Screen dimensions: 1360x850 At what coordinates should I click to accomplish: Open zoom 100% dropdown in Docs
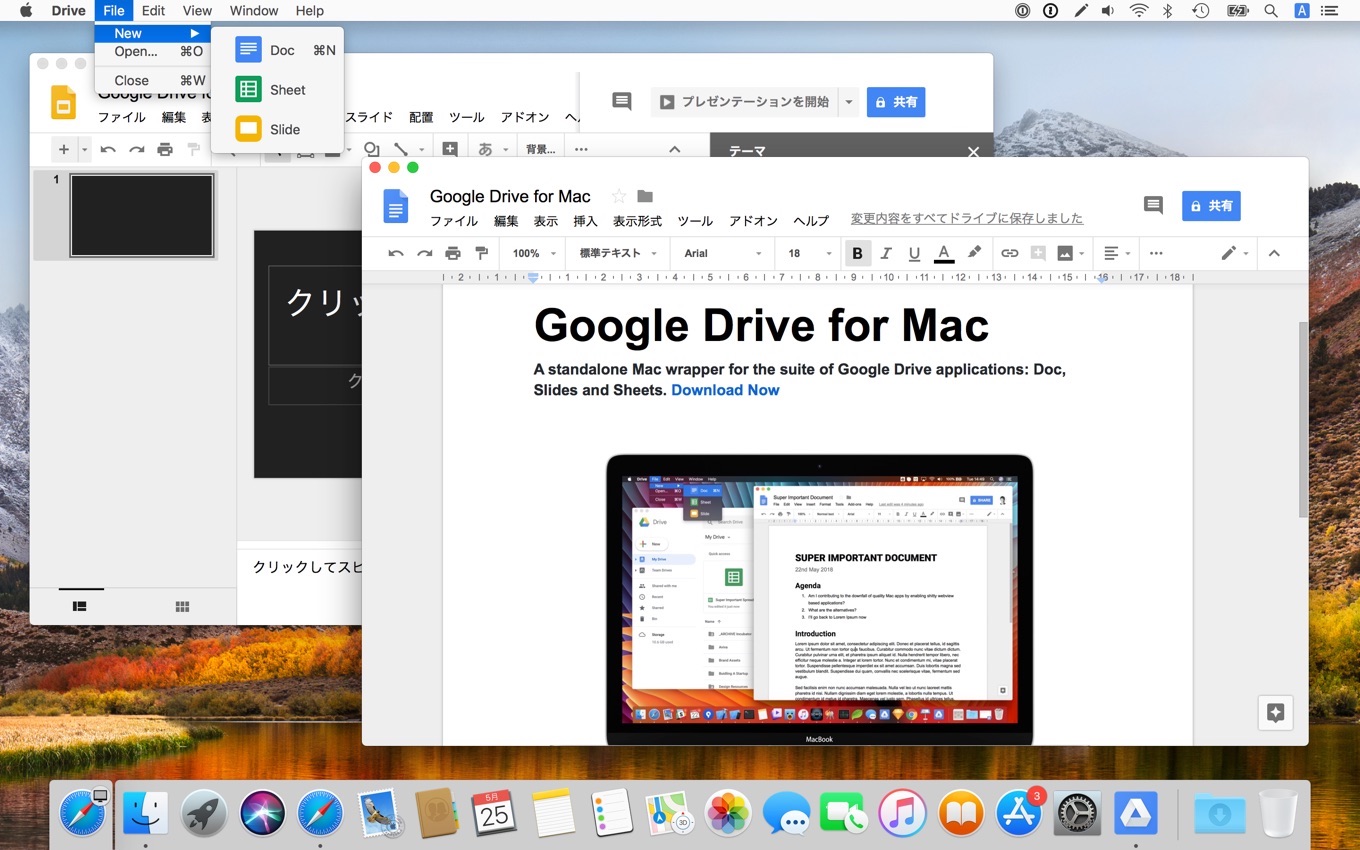(534, 253)
